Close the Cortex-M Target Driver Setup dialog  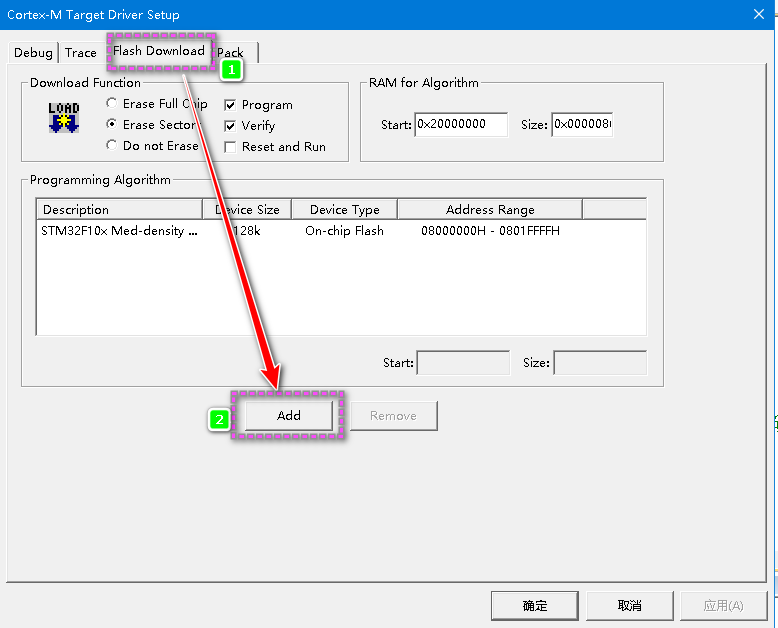(759, 14)
